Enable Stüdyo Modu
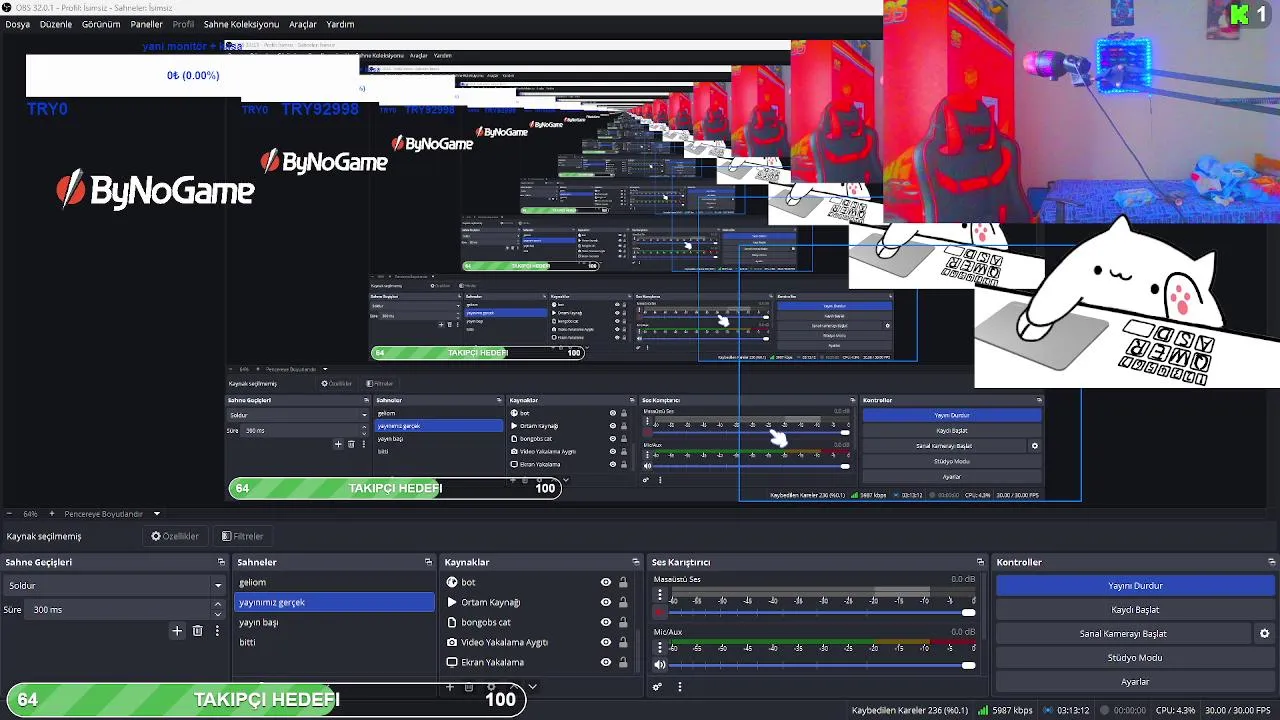 (x=1135, y=657)
